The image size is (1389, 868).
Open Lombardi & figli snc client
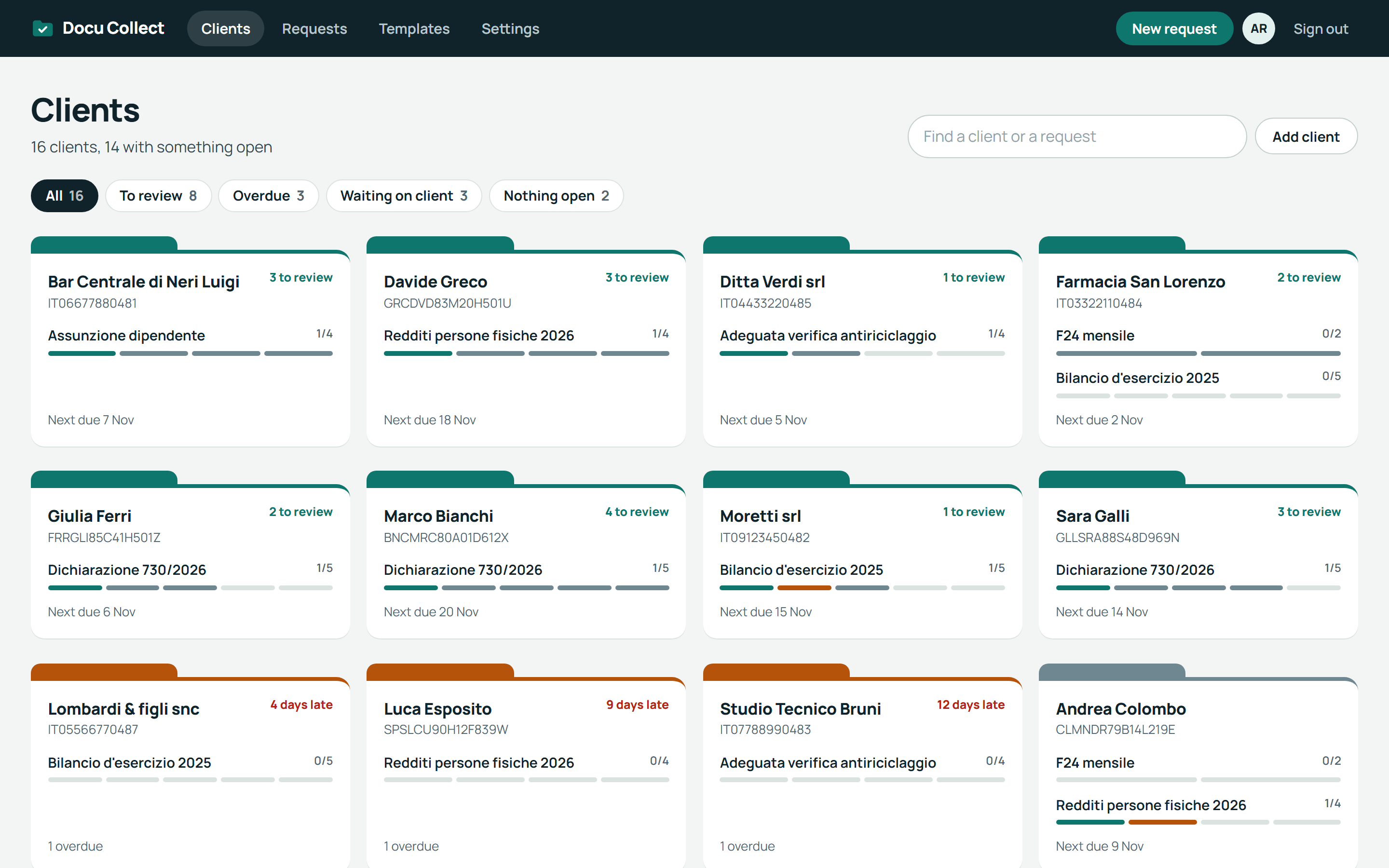[123, 708]
